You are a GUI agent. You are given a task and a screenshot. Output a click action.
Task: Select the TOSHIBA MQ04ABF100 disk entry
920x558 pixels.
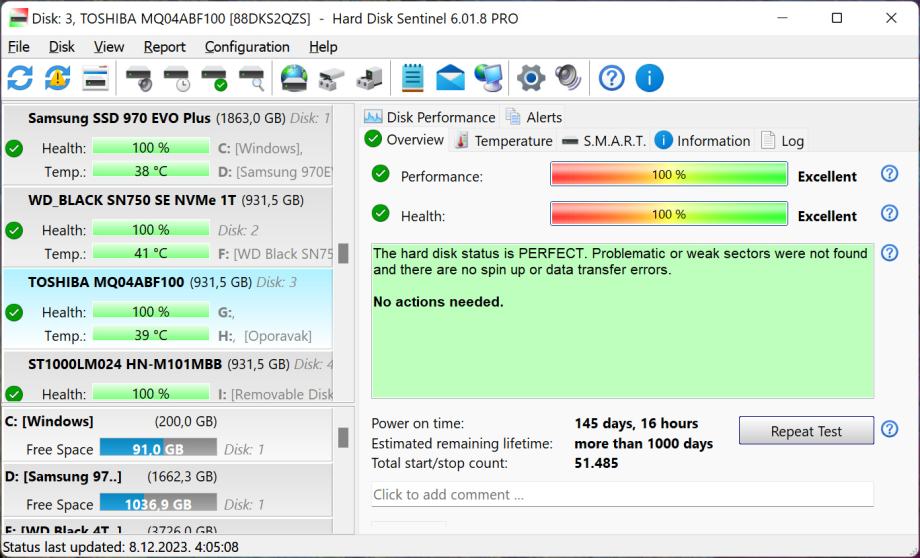168,309
